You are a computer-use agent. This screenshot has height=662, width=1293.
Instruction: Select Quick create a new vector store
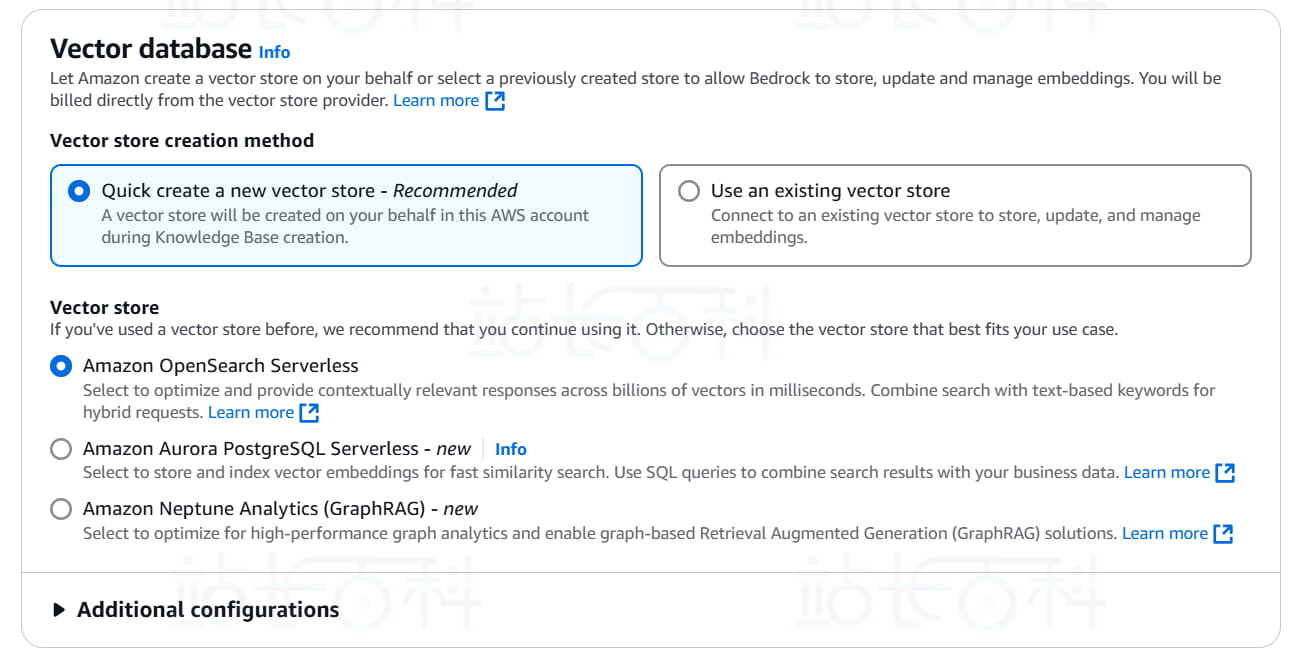(79, 191)
